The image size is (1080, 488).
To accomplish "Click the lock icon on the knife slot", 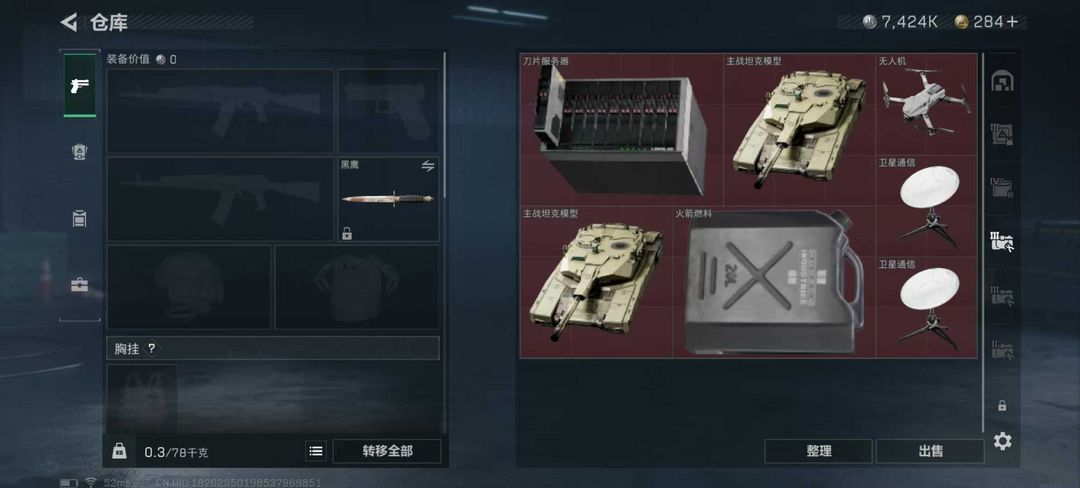I will pyautogui.click(x=347, y=233).
